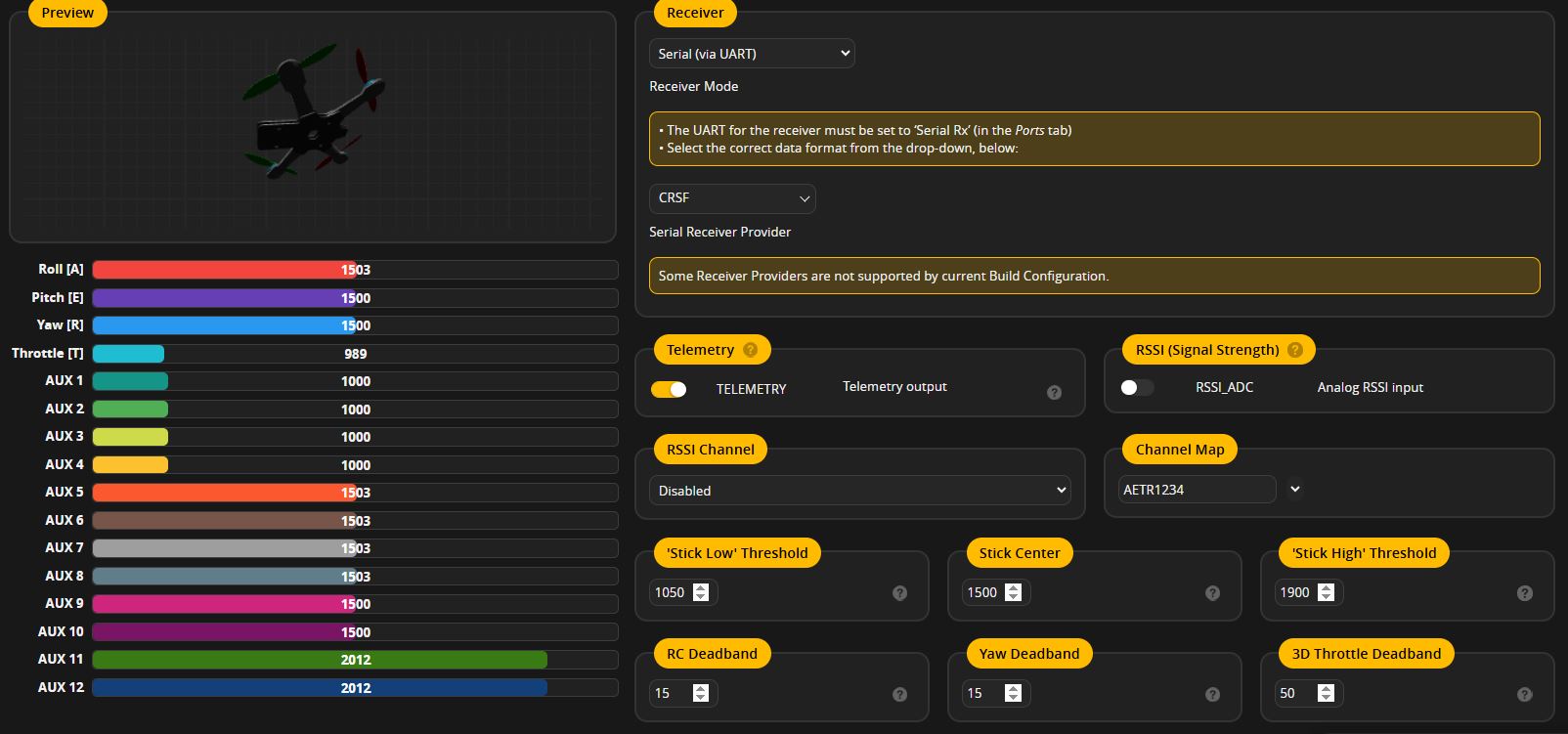The width and height of the screenshot is (1568, 734).
Task: Click the AUX 4 channel bar
Action: coord(355,465)
